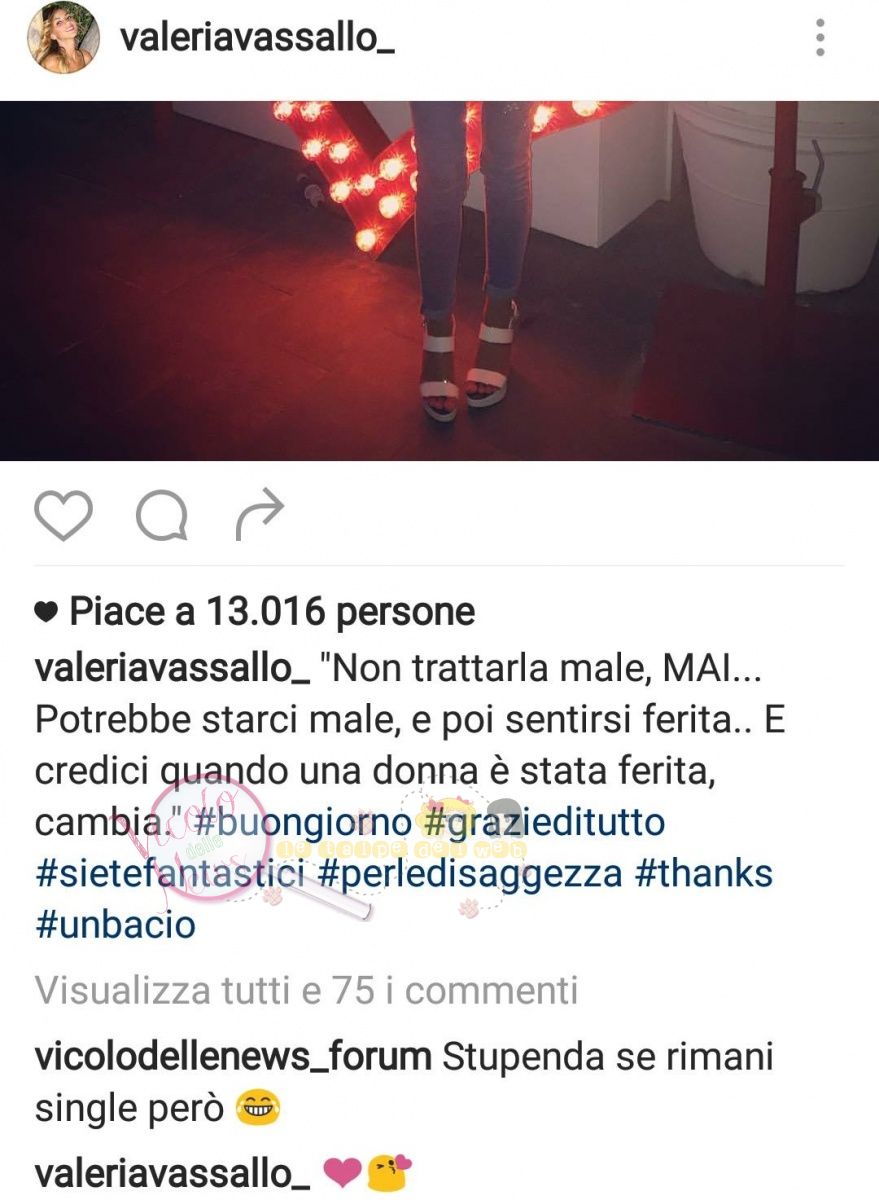
Task: Open valeriavassallo_ username in header
Action: [257, 38]
